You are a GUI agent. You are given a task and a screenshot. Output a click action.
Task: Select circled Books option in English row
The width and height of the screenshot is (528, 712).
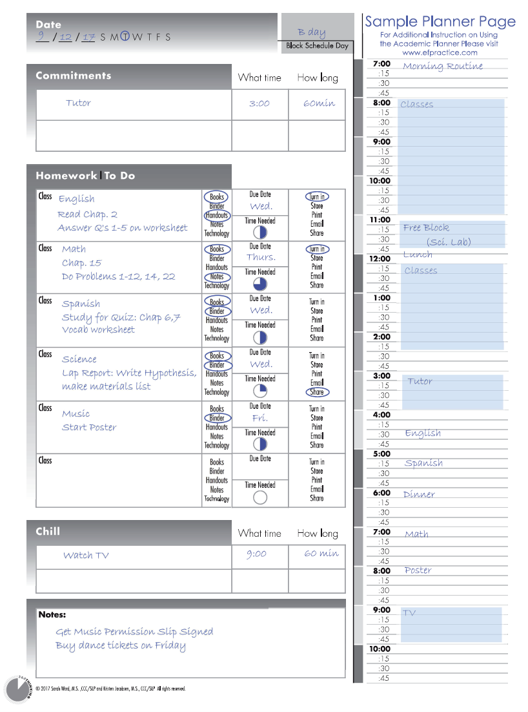click(217, 197)
